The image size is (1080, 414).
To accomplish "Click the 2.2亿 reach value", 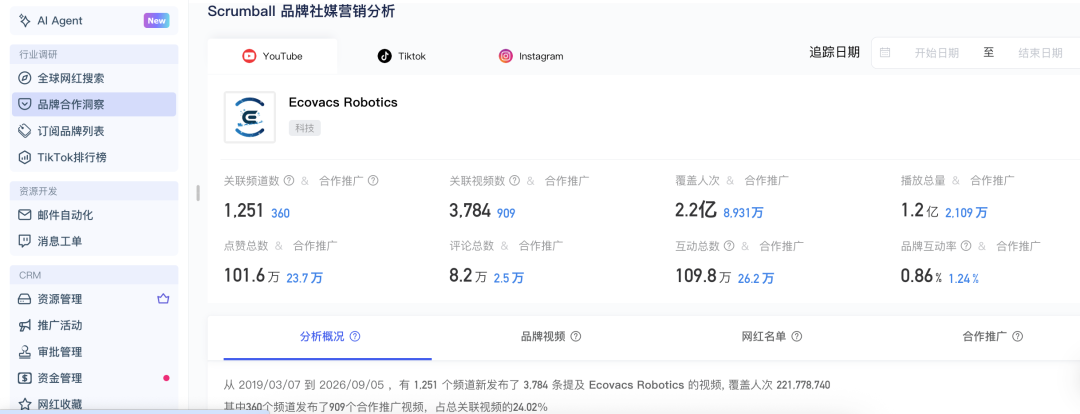I will coord(696,211).
